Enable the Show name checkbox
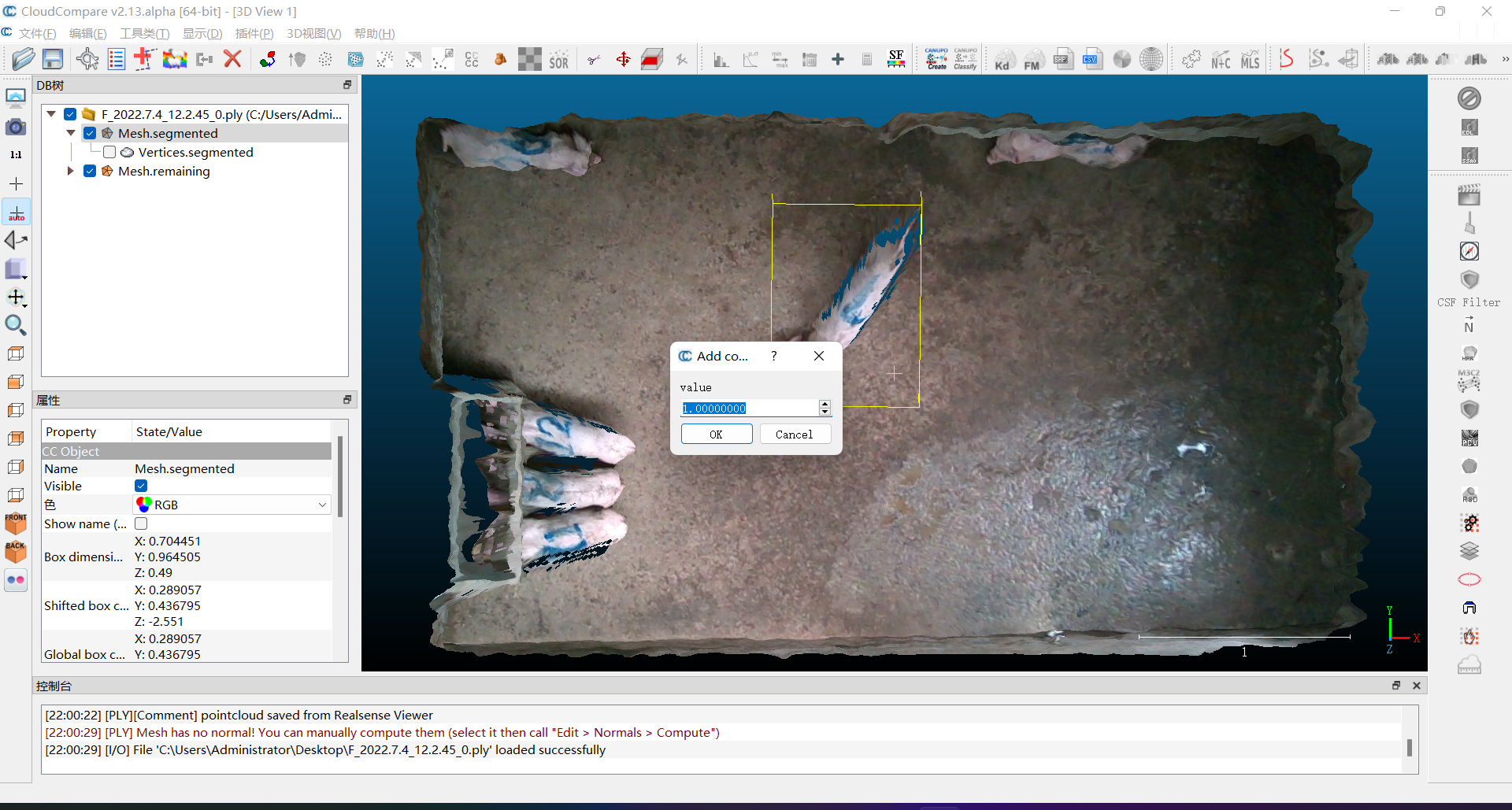The image size is (1512, 810). coord(141,523)
